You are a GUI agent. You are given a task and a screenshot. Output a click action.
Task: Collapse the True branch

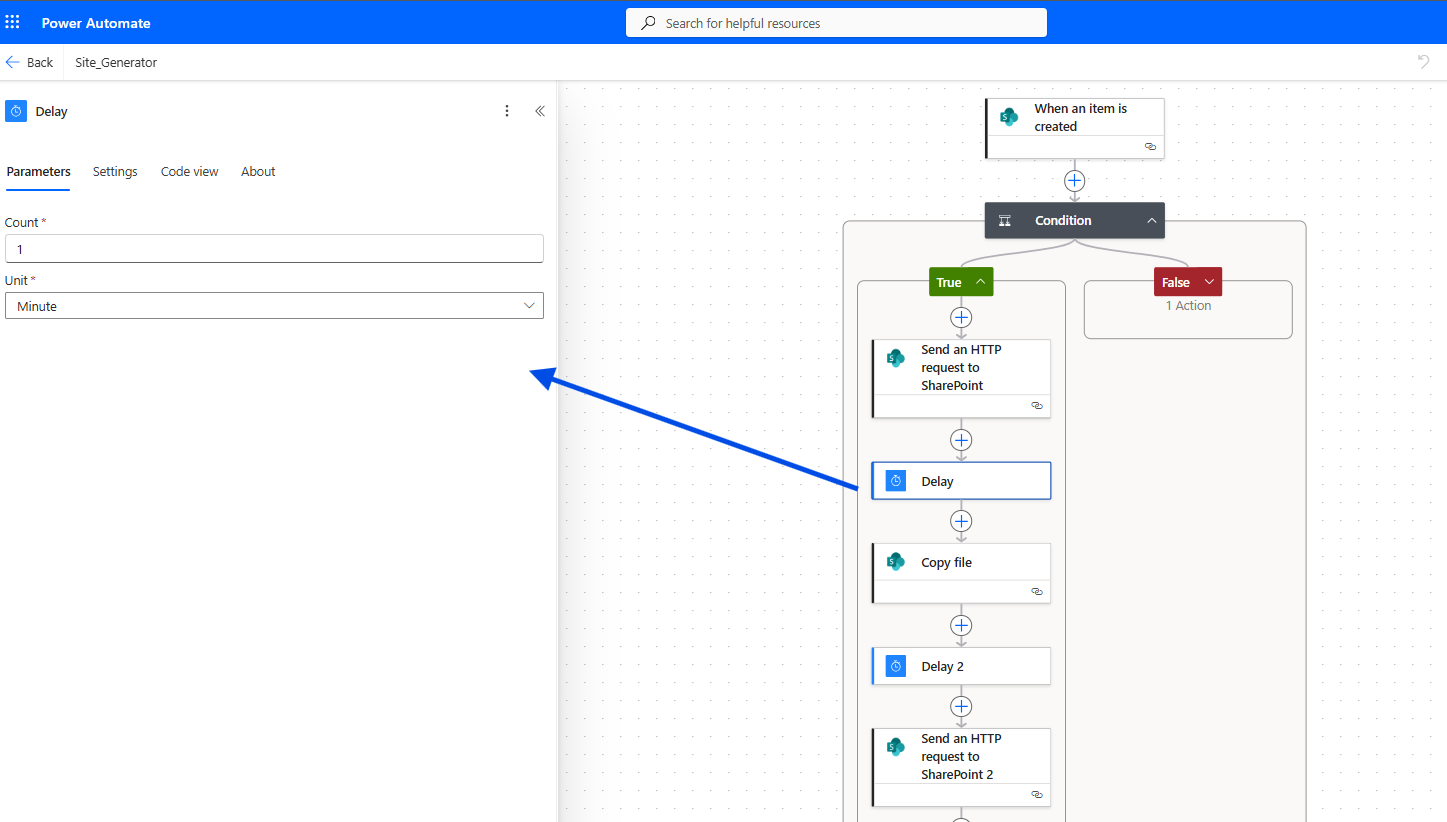(980, 282)
